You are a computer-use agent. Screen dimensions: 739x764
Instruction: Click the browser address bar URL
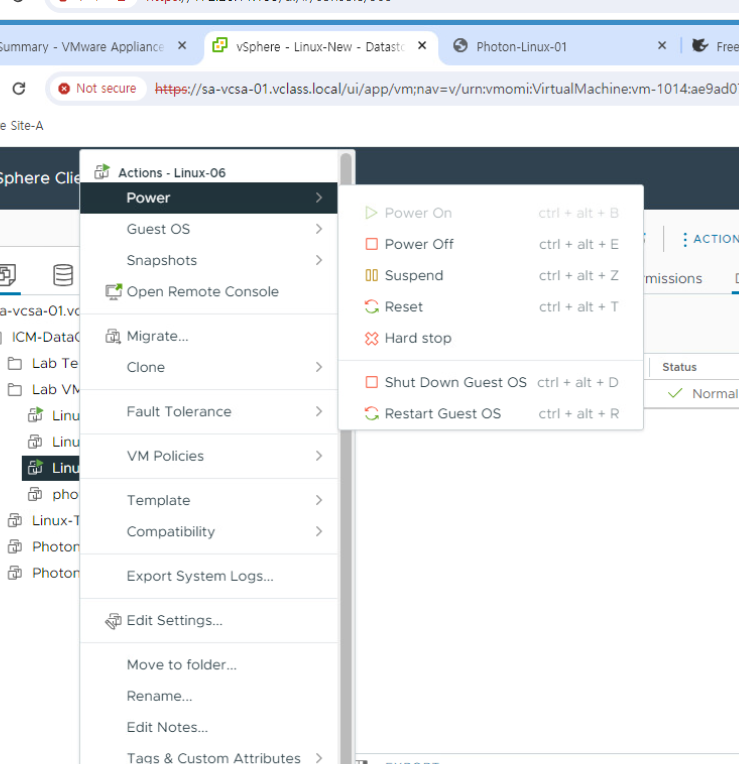pos(446,89)
